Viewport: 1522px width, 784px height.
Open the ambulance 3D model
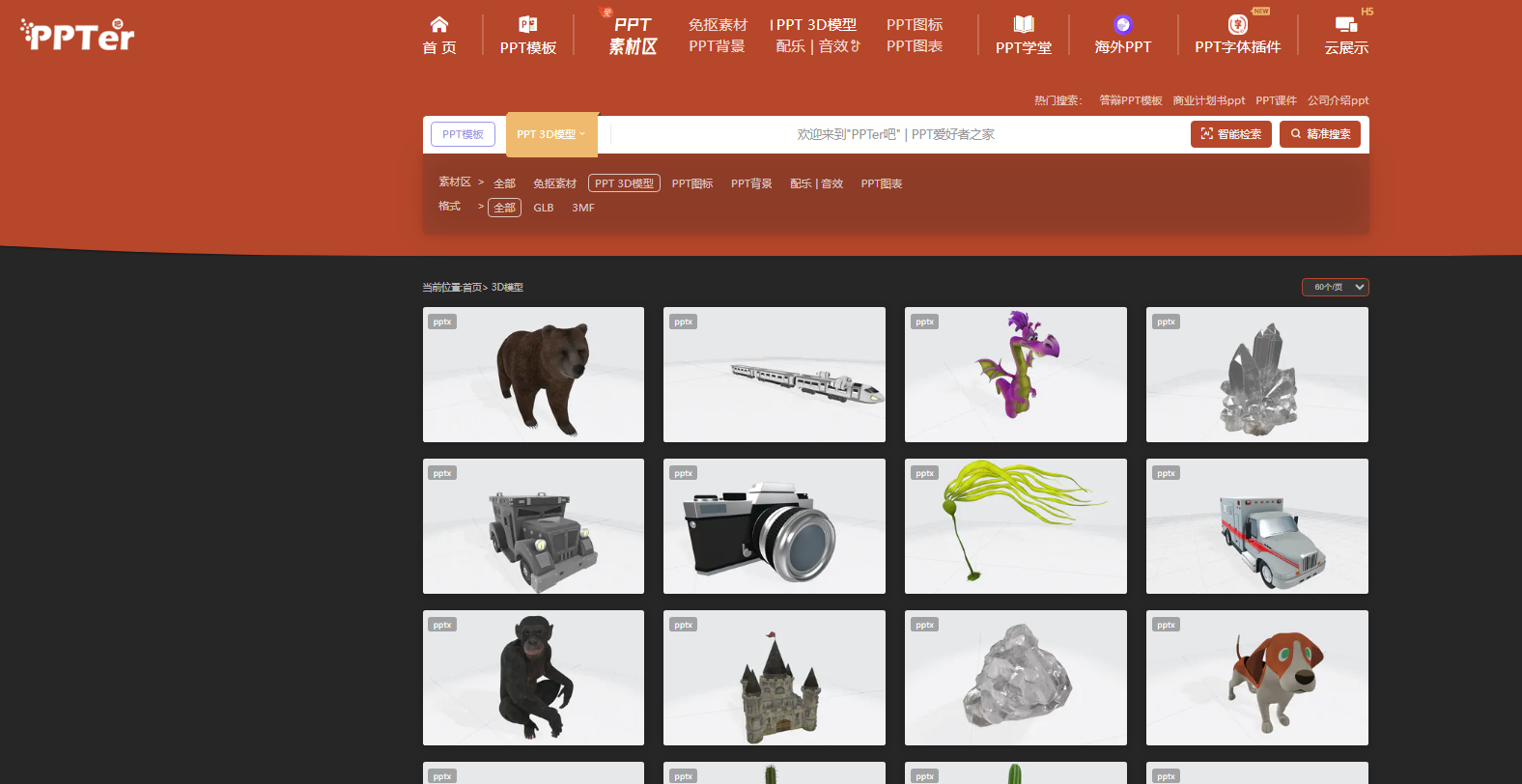1257,526
